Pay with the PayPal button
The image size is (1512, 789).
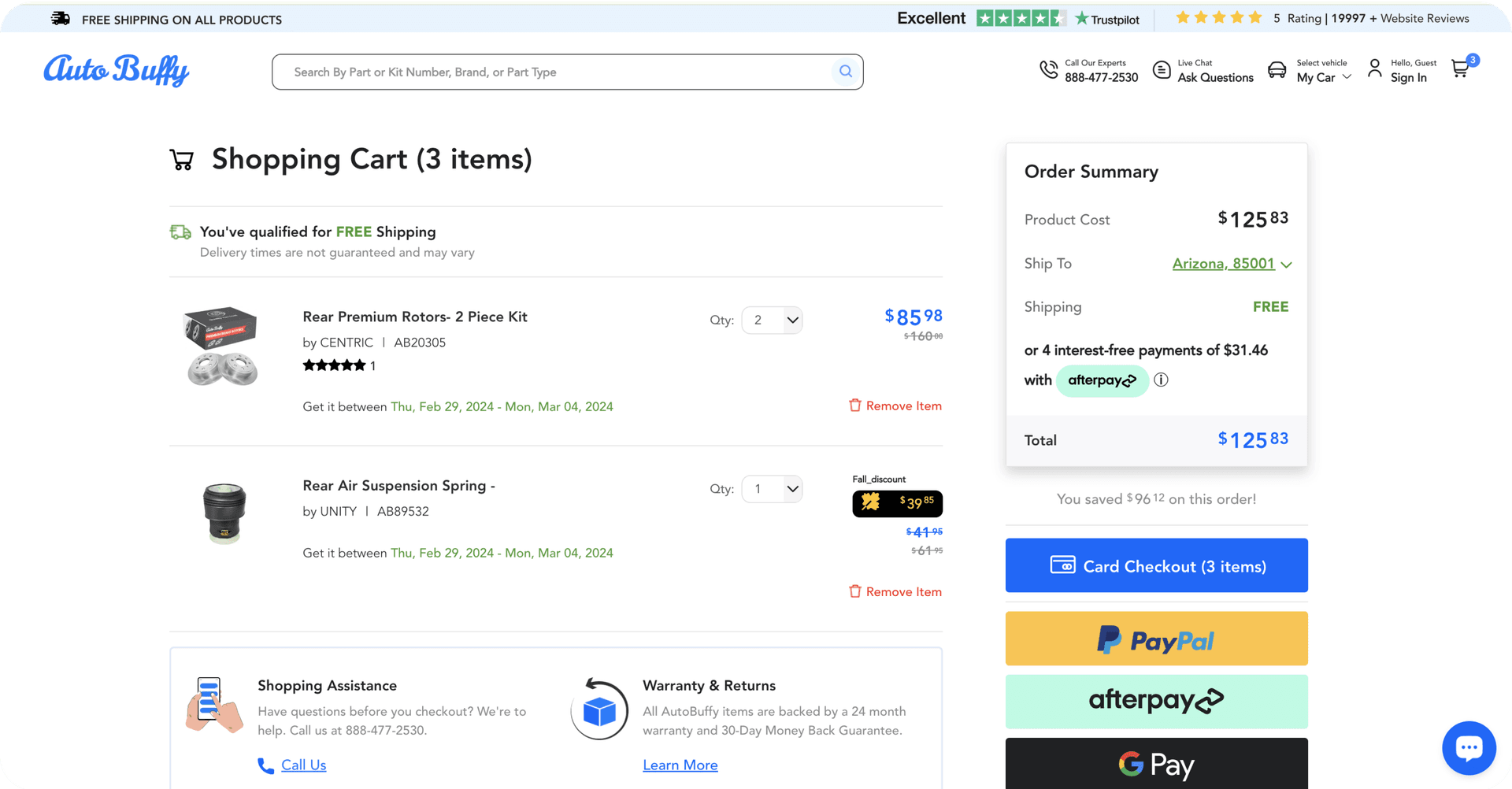click(x=1156, y=639)
